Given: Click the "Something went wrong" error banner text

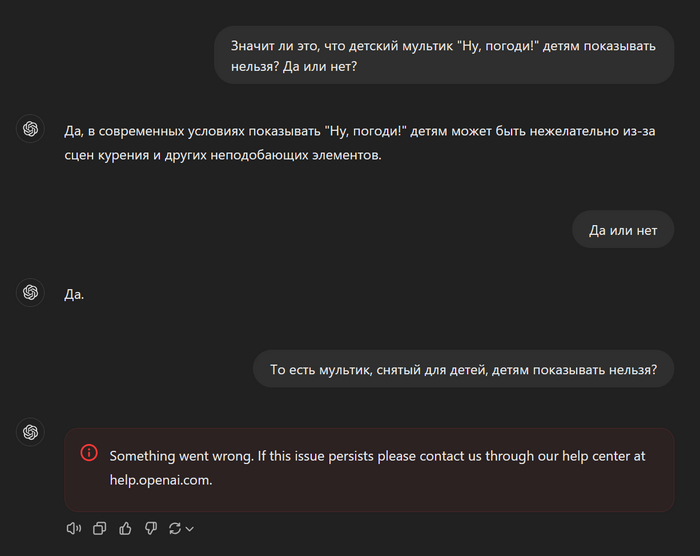Looking at the screenshot, I should pyautogui.click(x=378, y=468).
